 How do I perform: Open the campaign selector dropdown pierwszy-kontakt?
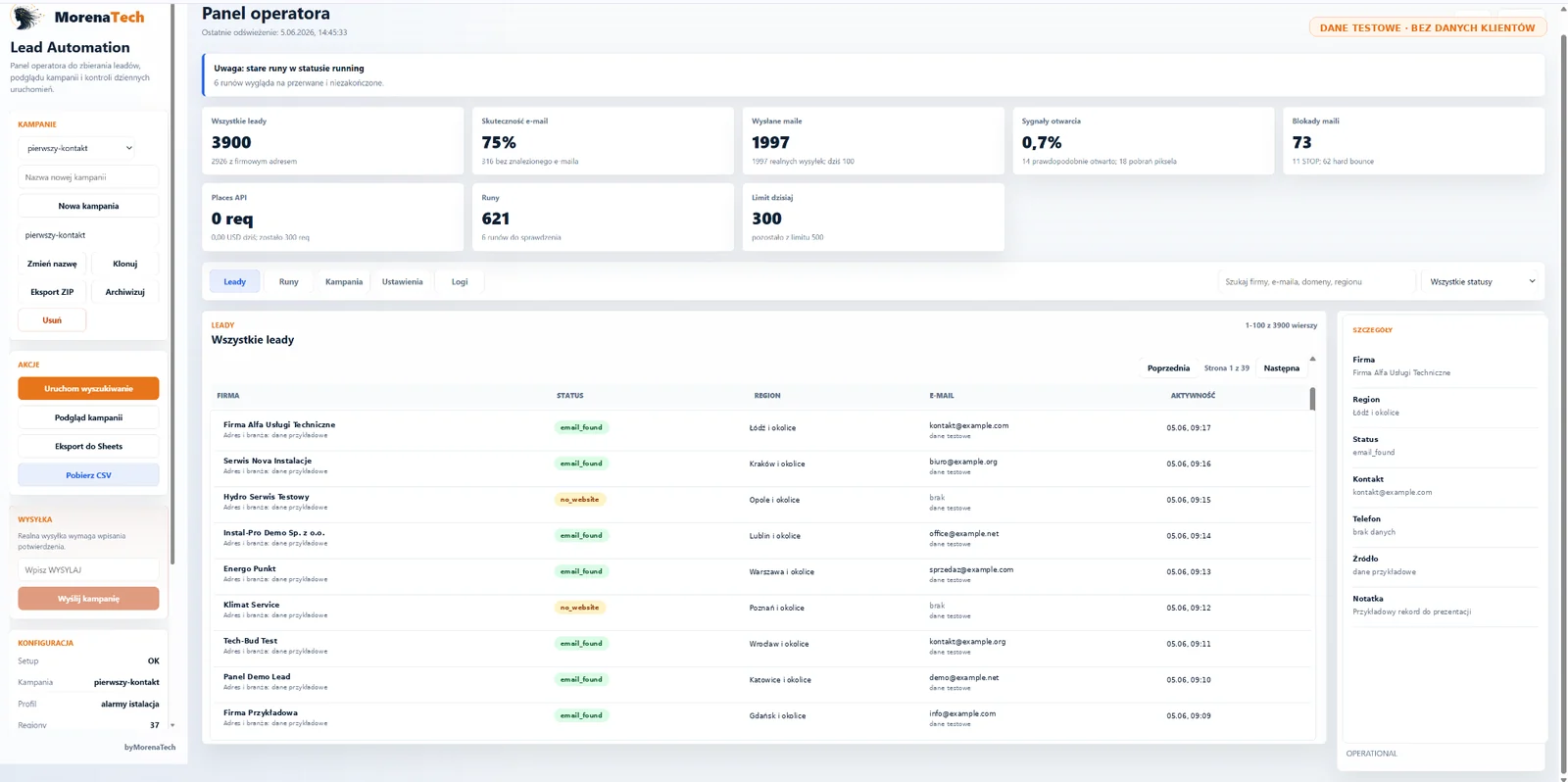[x=78, y=148]
